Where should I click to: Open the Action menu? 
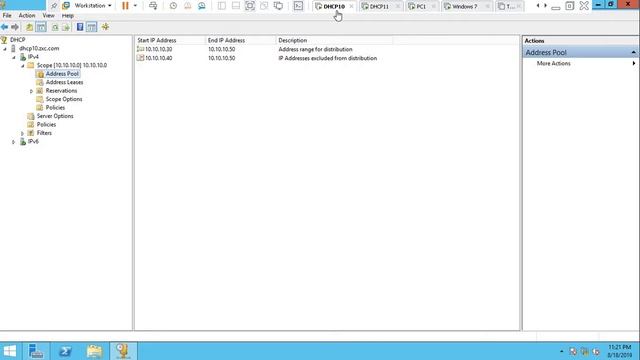tap(27, 16)
